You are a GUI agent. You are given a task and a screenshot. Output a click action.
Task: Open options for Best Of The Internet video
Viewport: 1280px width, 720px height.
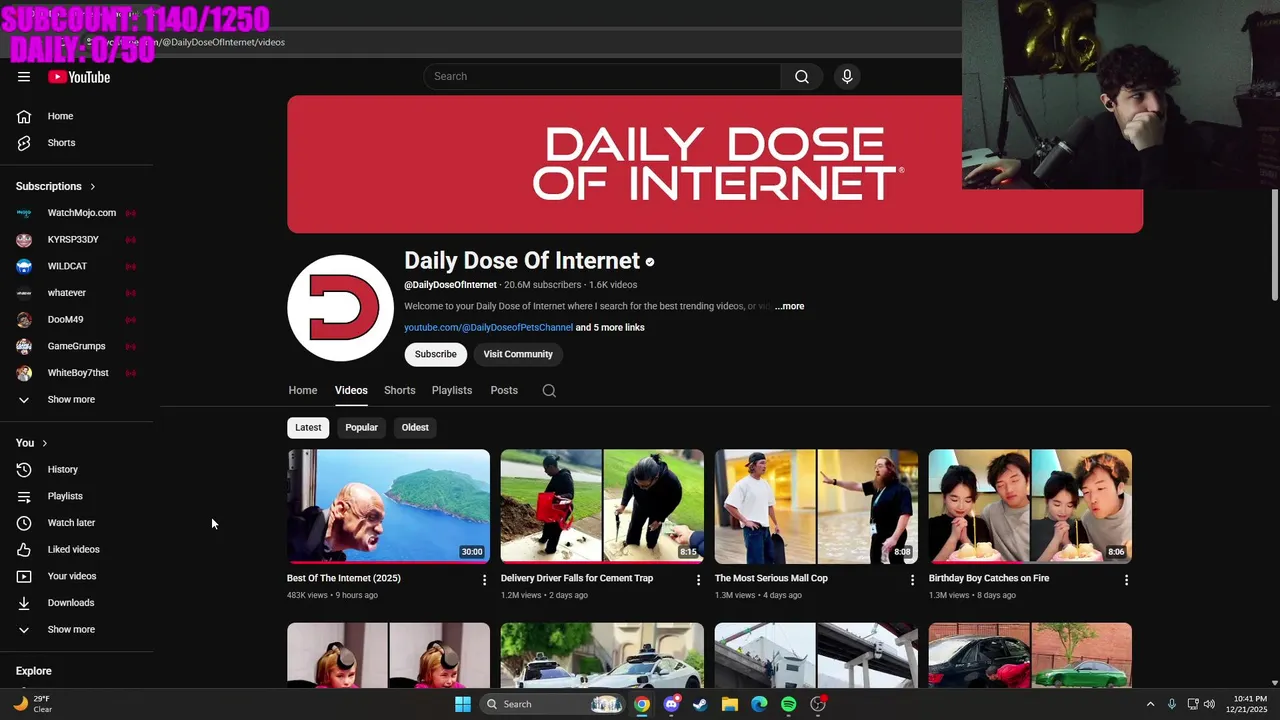(485, 580)
